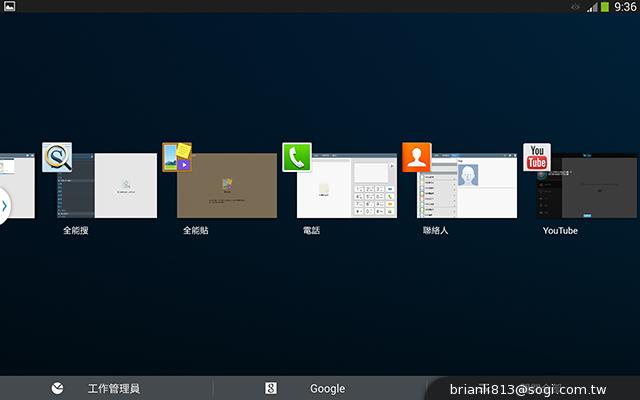The image size is (640, 400).
Task: Tap the 9:36 clock
Action: (625, 7)
